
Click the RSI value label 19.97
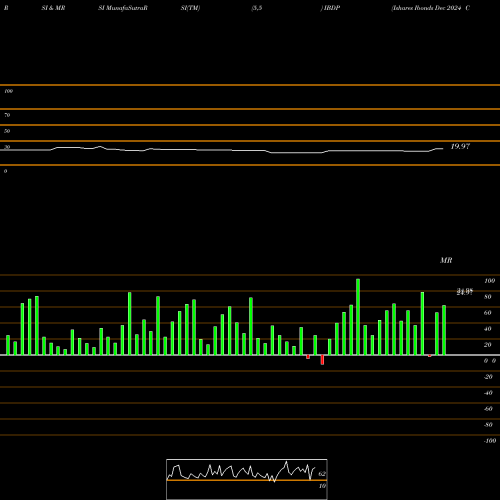pyautogui.click(x=460, y=146)
